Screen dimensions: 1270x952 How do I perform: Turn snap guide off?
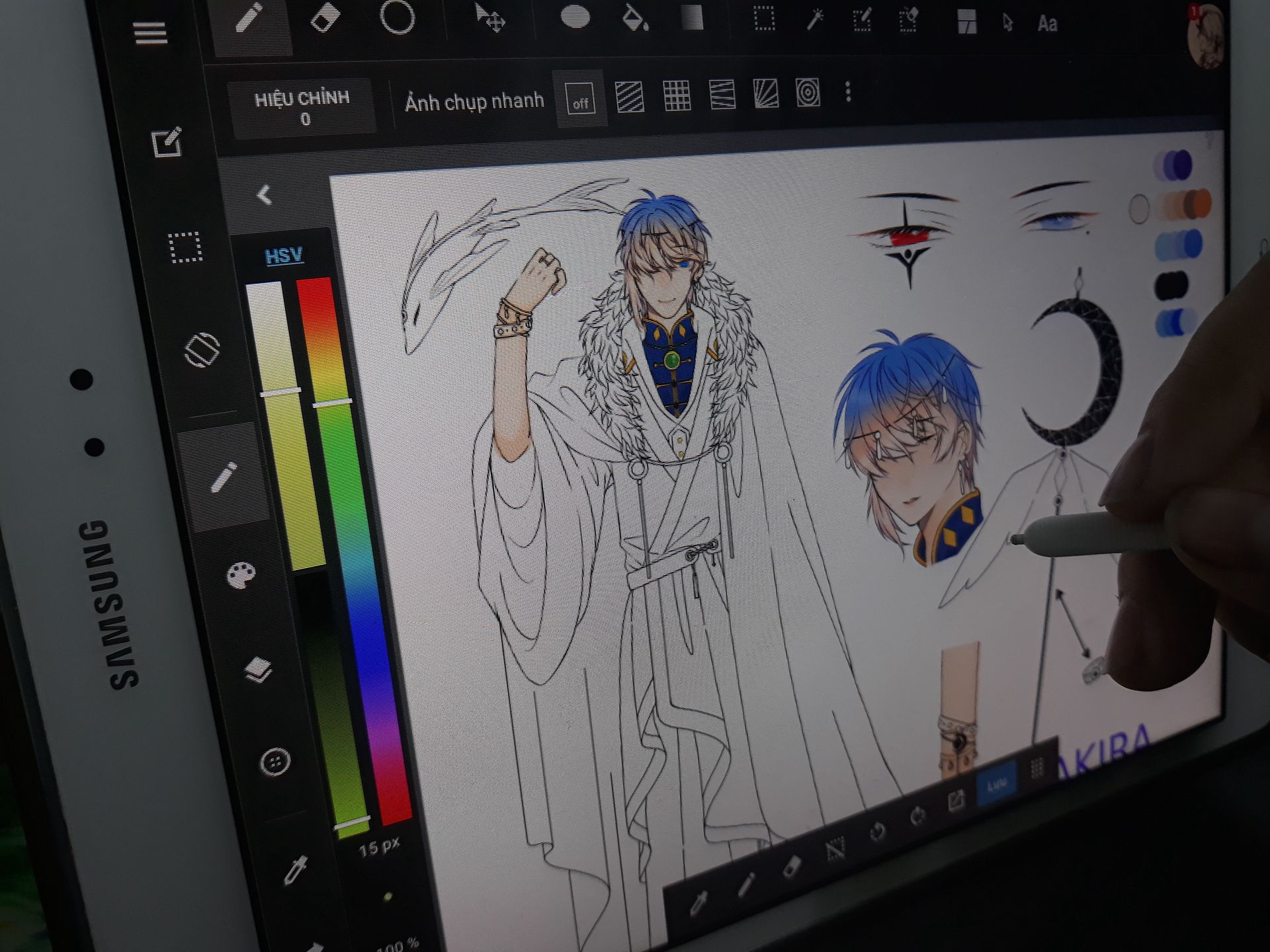(x=580, y=100)
